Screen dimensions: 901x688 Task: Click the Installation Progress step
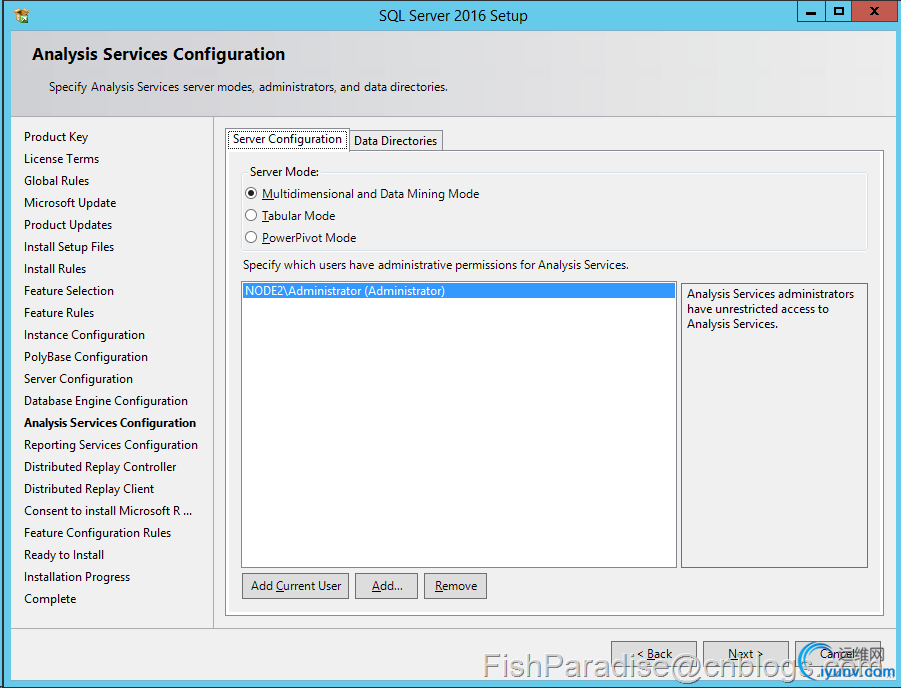click(x=77, y=577)
